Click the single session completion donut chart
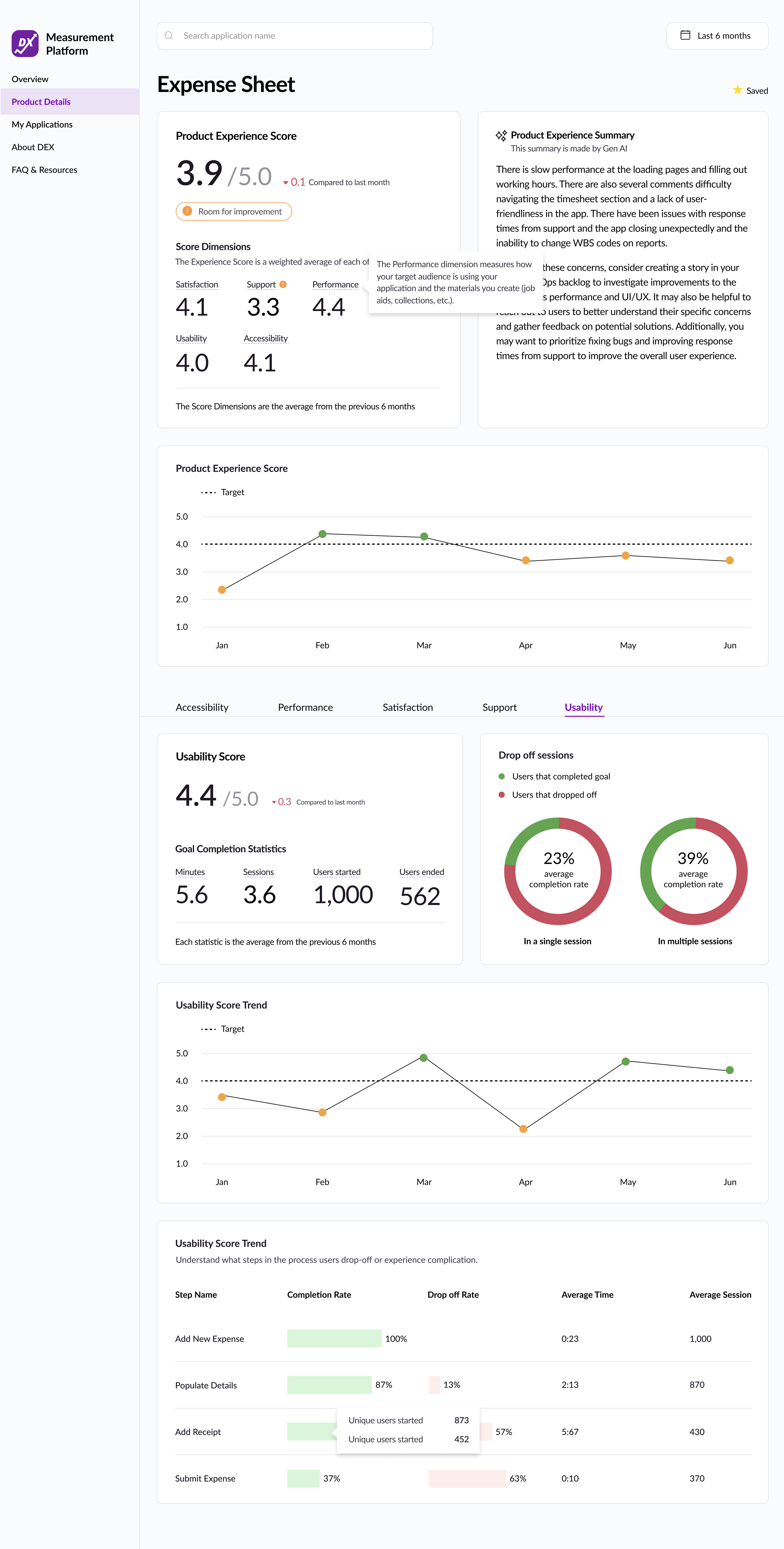The width and height of the screenshot is (784, 1549). [x=558, y=871]
